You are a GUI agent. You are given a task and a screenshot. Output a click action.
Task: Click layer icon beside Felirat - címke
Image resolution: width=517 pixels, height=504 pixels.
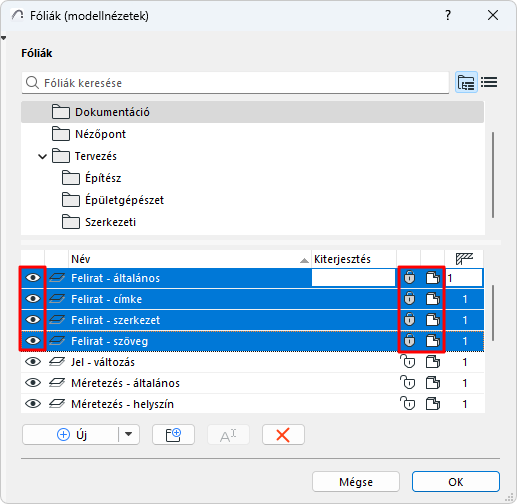click(x=57, y=299)
